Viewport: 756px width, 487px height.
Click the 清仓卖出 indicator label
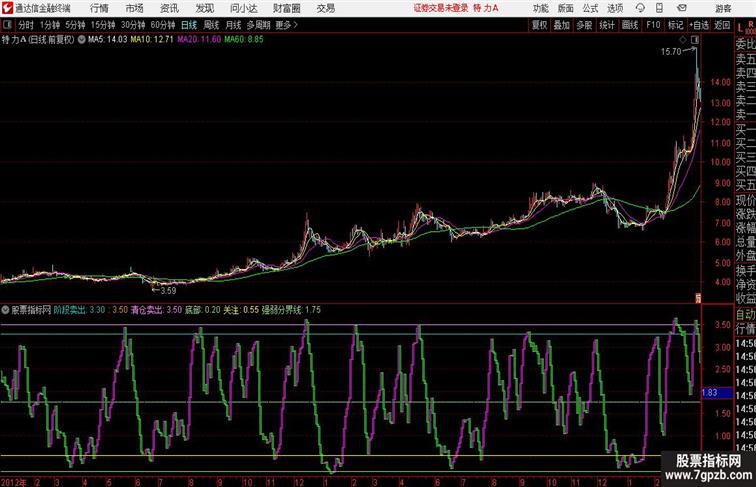coord(147,310)
